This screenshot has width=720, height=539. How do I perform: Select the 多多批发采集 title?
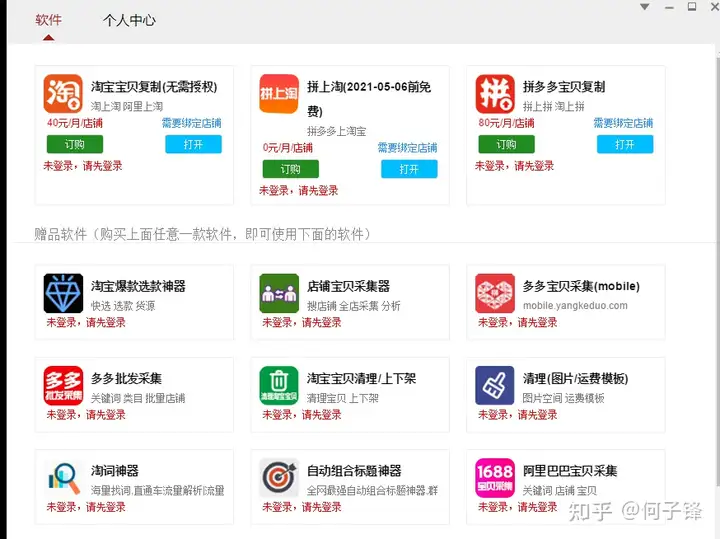click(x=126, y=378)
